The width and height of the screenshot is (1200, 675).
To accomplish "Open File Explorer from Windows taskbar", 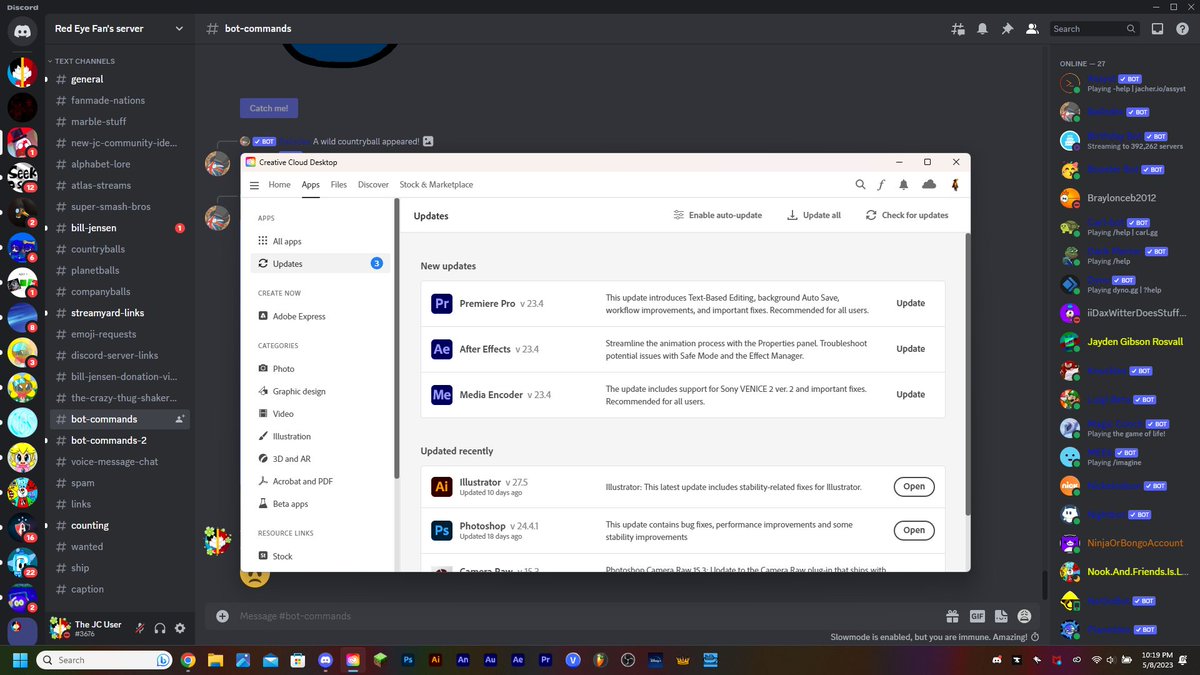I will [215, 660].
